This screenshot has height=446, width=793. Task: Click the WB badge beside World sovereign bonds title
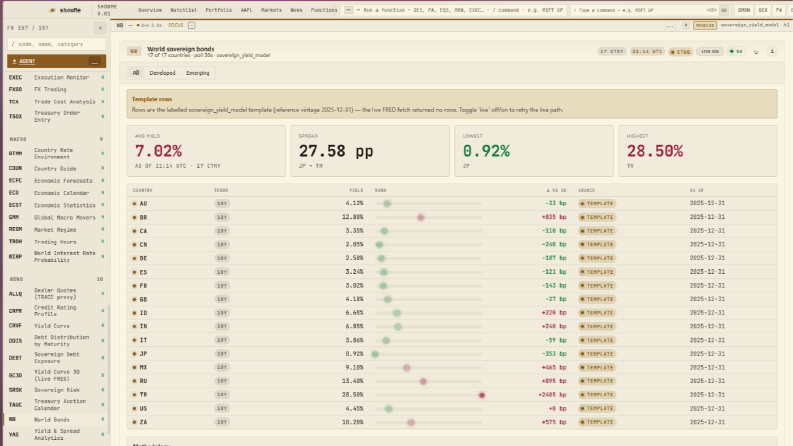pos(134,52)
